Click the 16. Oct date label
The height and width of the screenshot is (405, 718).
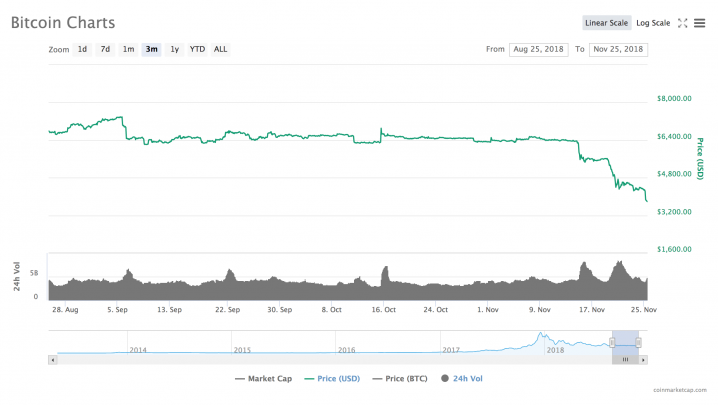click(384, 310)
